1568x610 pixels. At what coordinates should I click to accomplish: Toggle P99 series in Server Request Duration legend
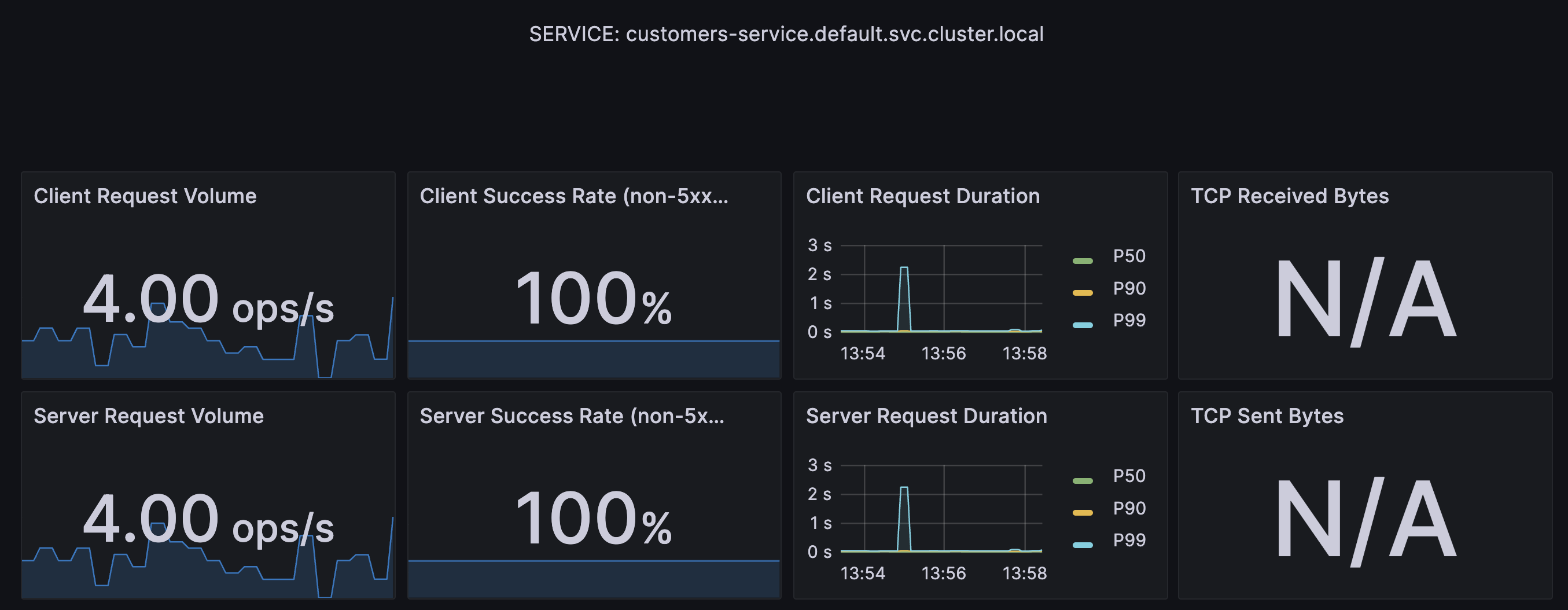(1129, 539)
